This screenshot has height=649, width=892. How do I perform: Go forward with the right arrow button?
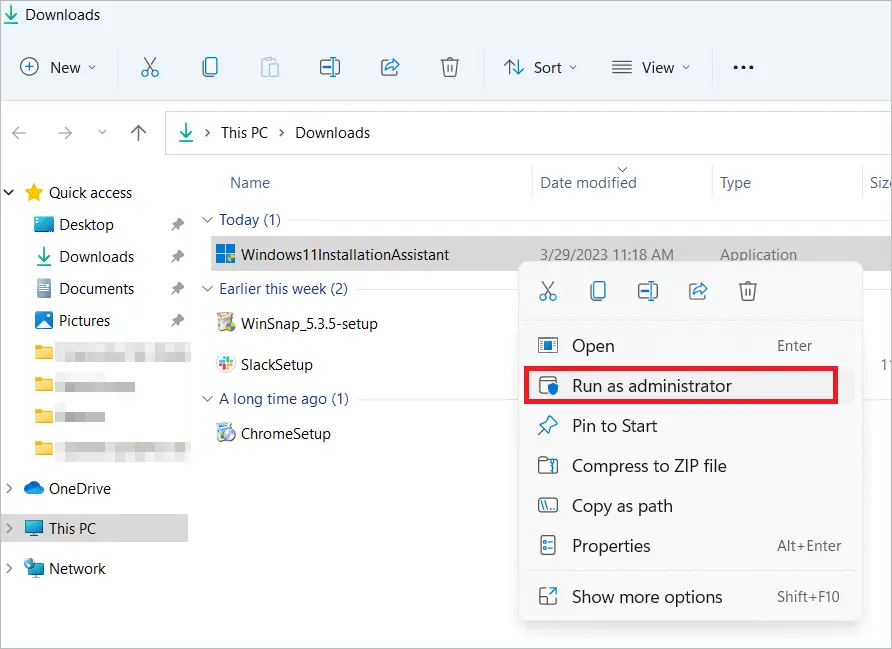coord(65,133)
